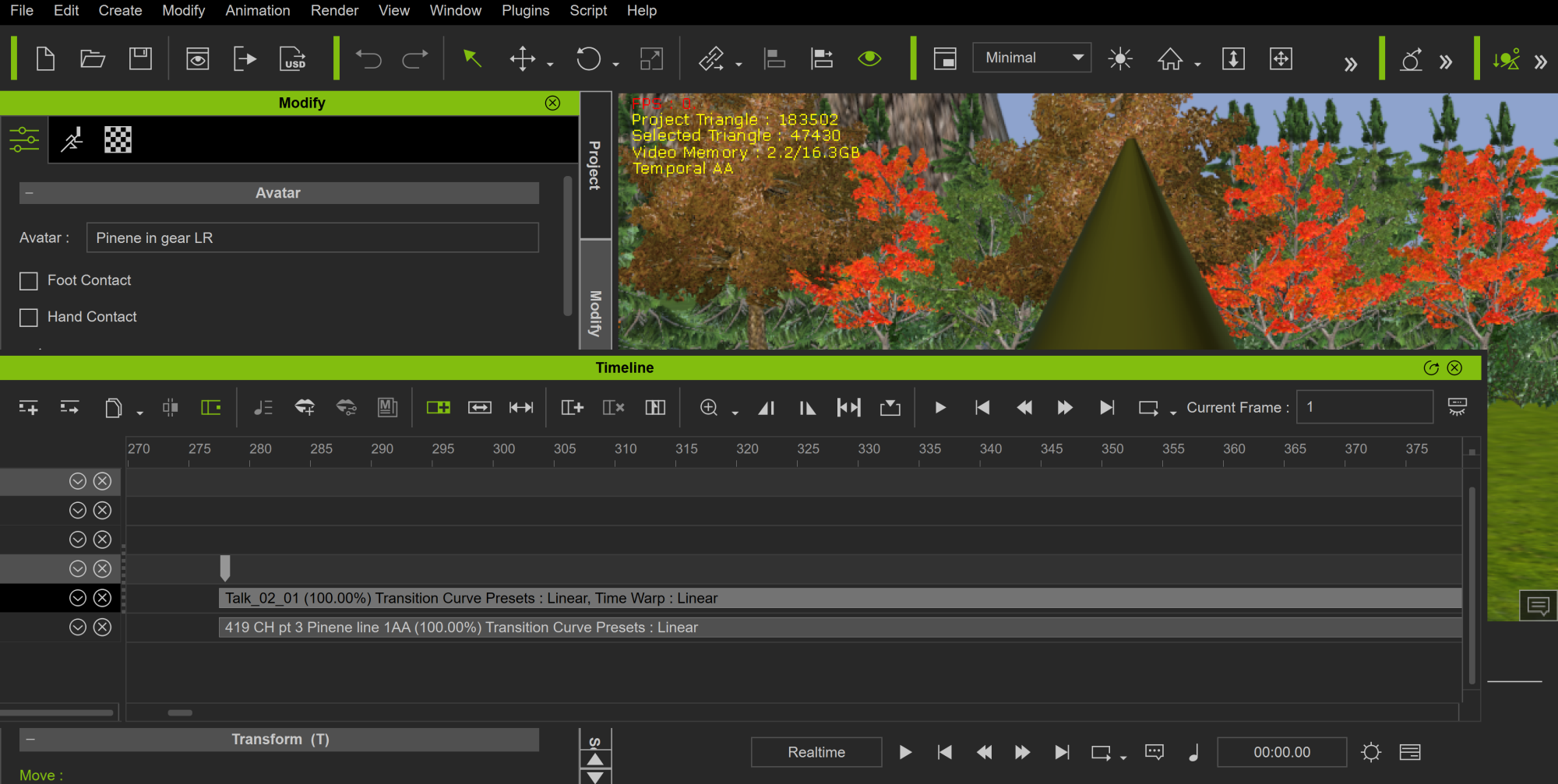Enable the Hand Contact checkbox
Image resolution: width=1558 pixels, height=784 pixels.
point(29,317)
